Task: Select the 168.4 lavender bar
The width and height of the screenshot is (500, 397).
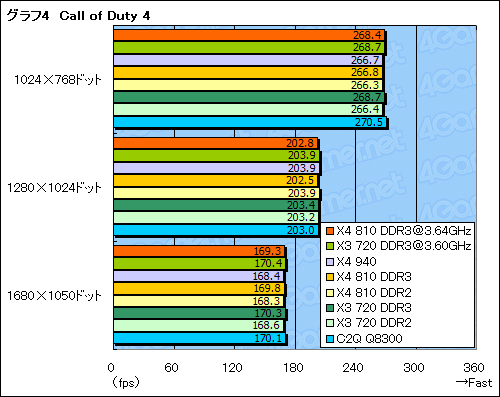Action: 199,276
